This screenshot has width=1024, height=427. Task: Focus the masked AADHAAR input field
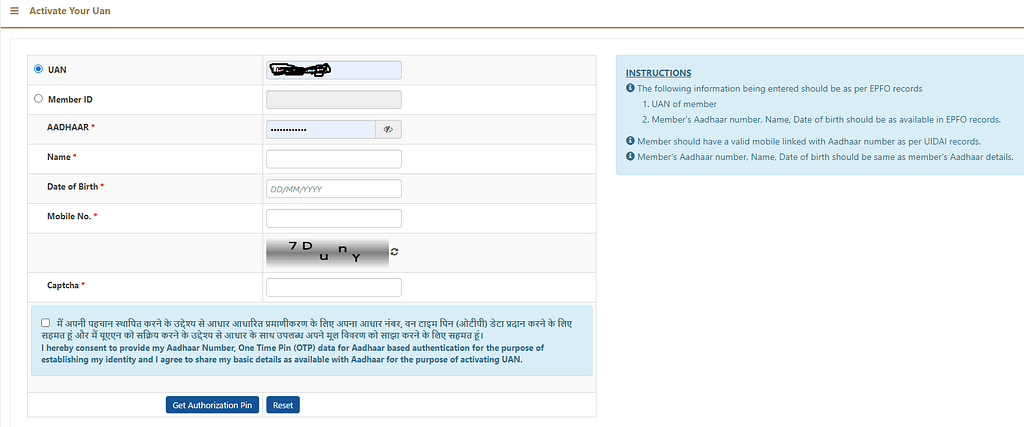tap(320, 129)
